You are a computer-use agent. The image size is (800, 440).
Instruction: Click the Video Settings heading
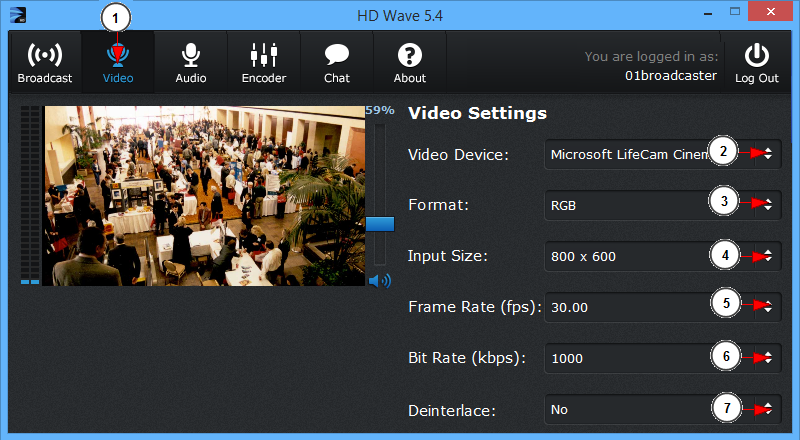coord(478,113)
